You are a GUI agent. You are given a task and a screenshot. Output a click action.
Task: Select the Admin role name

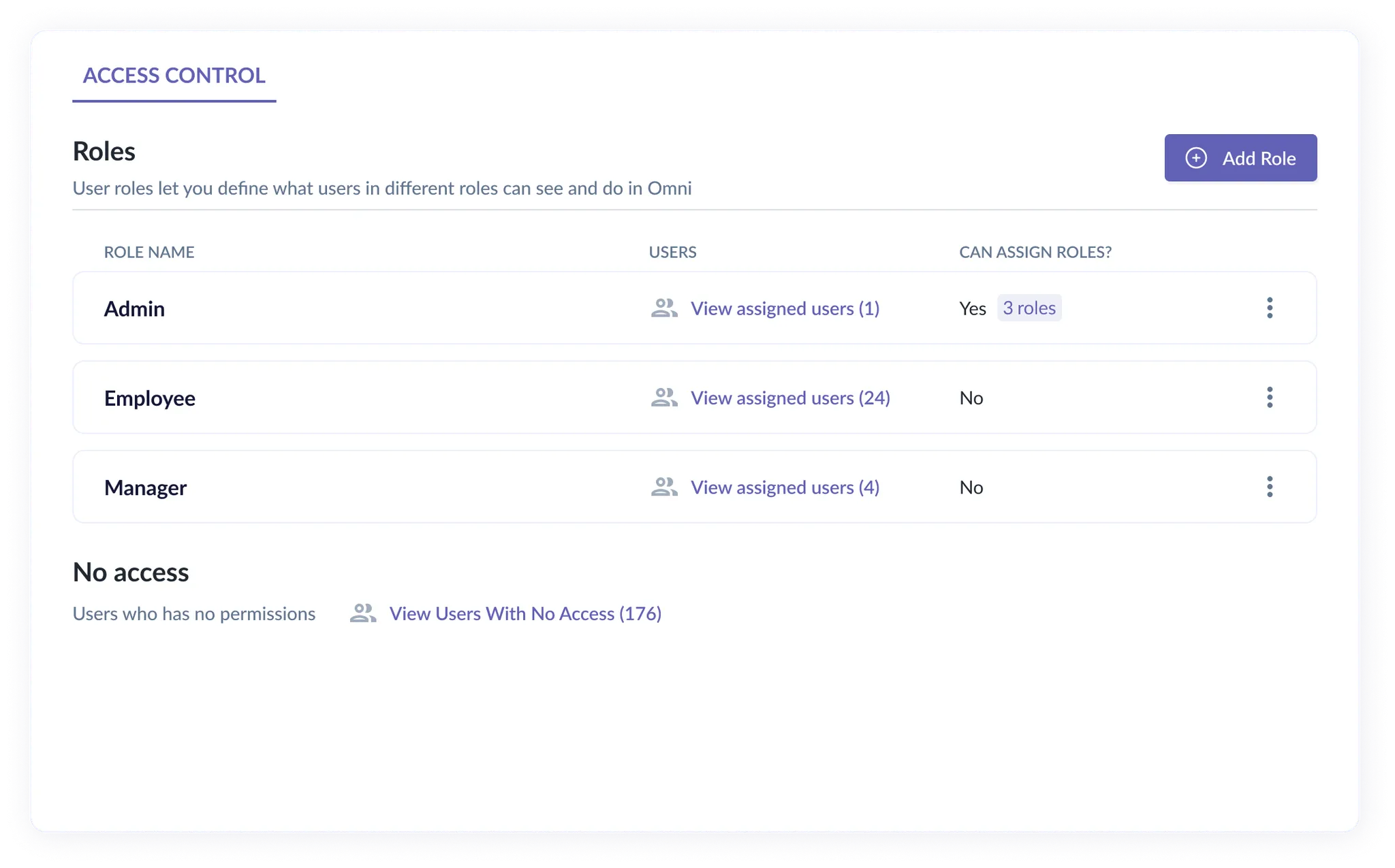coord(134,309)
